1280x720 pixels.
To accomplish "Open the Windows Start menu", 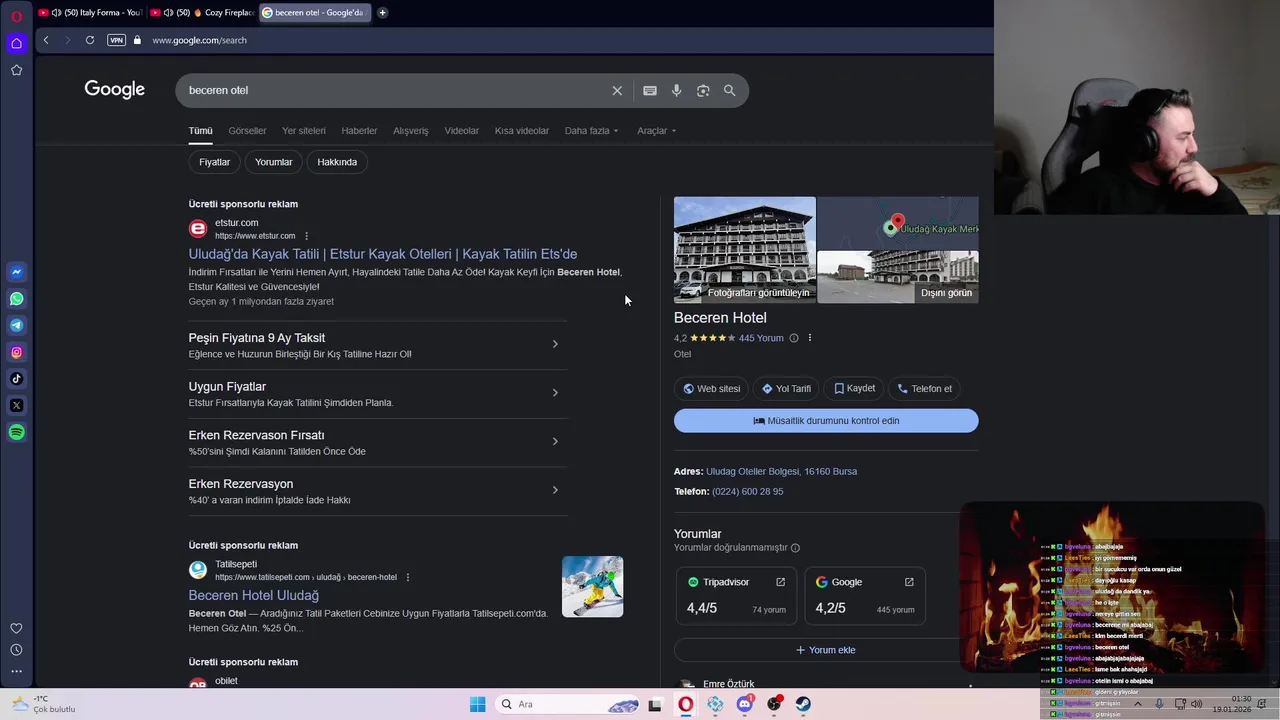I will coord(478,704).
